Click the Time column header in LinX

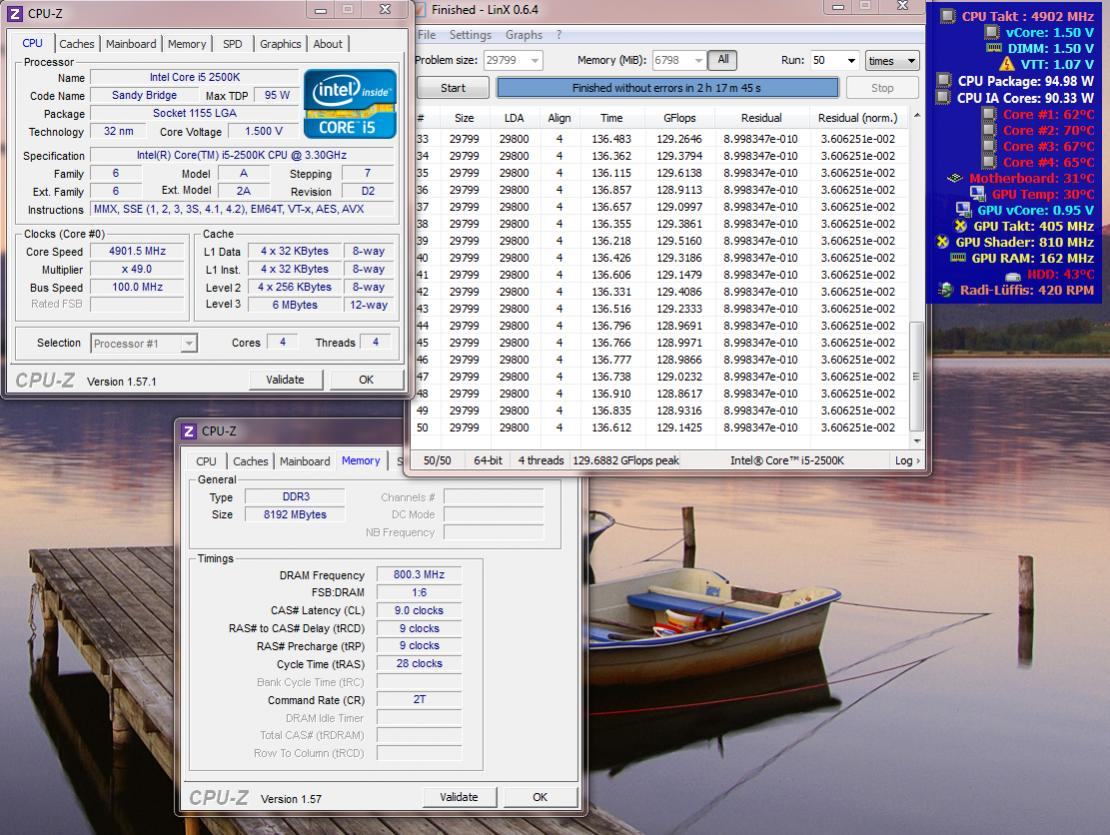[x=612, y=118]
